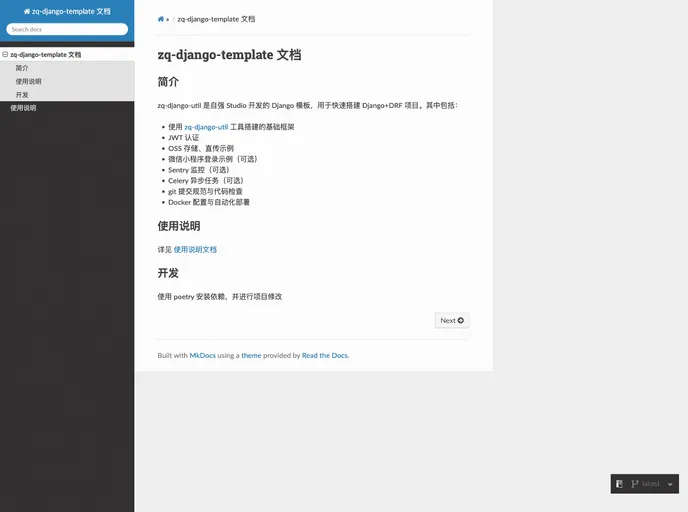Follow the 使用说明文档 link
This screenshot has height=512, width=688.
pyautogui.click(x=195, y=249)
